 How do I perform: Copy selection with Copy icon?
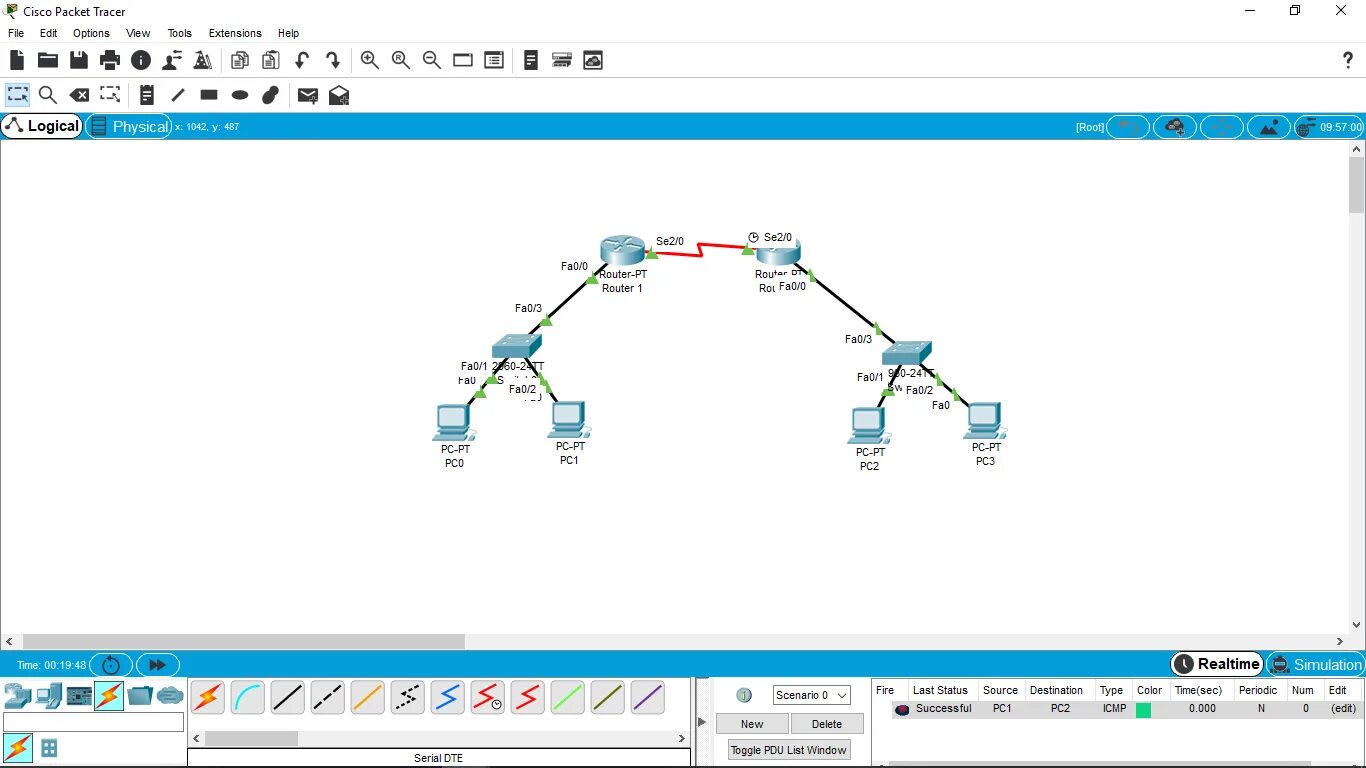tap(240, 60)
